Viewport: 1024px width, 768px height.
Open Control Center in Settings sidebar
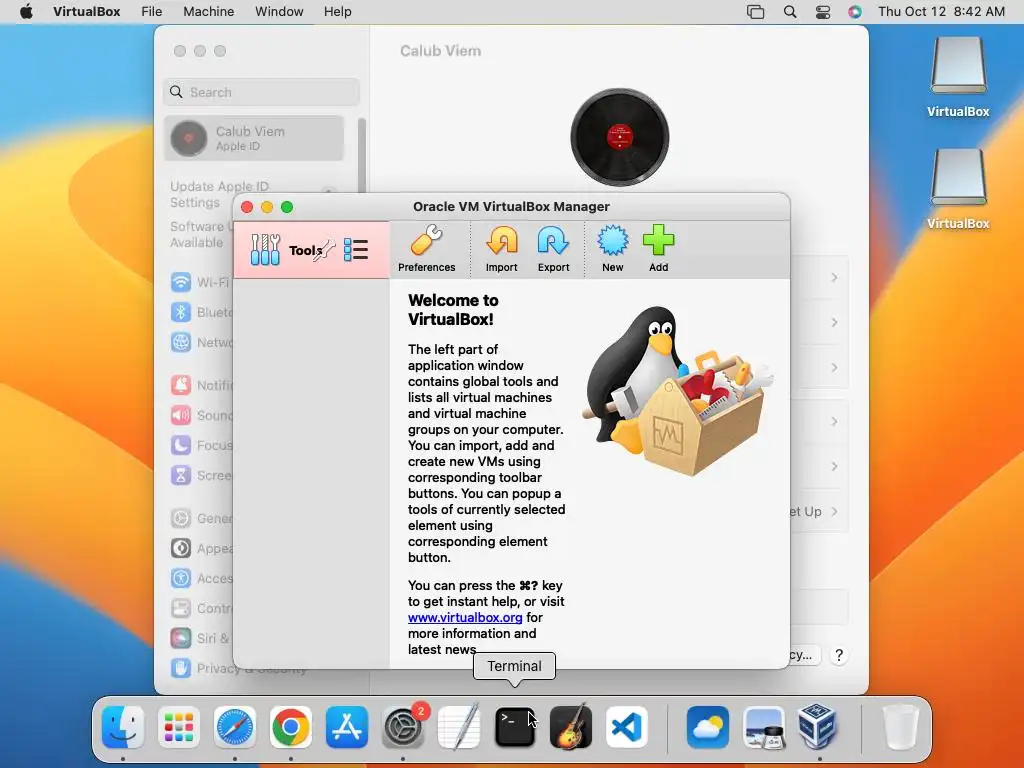(x=200, y=609)
